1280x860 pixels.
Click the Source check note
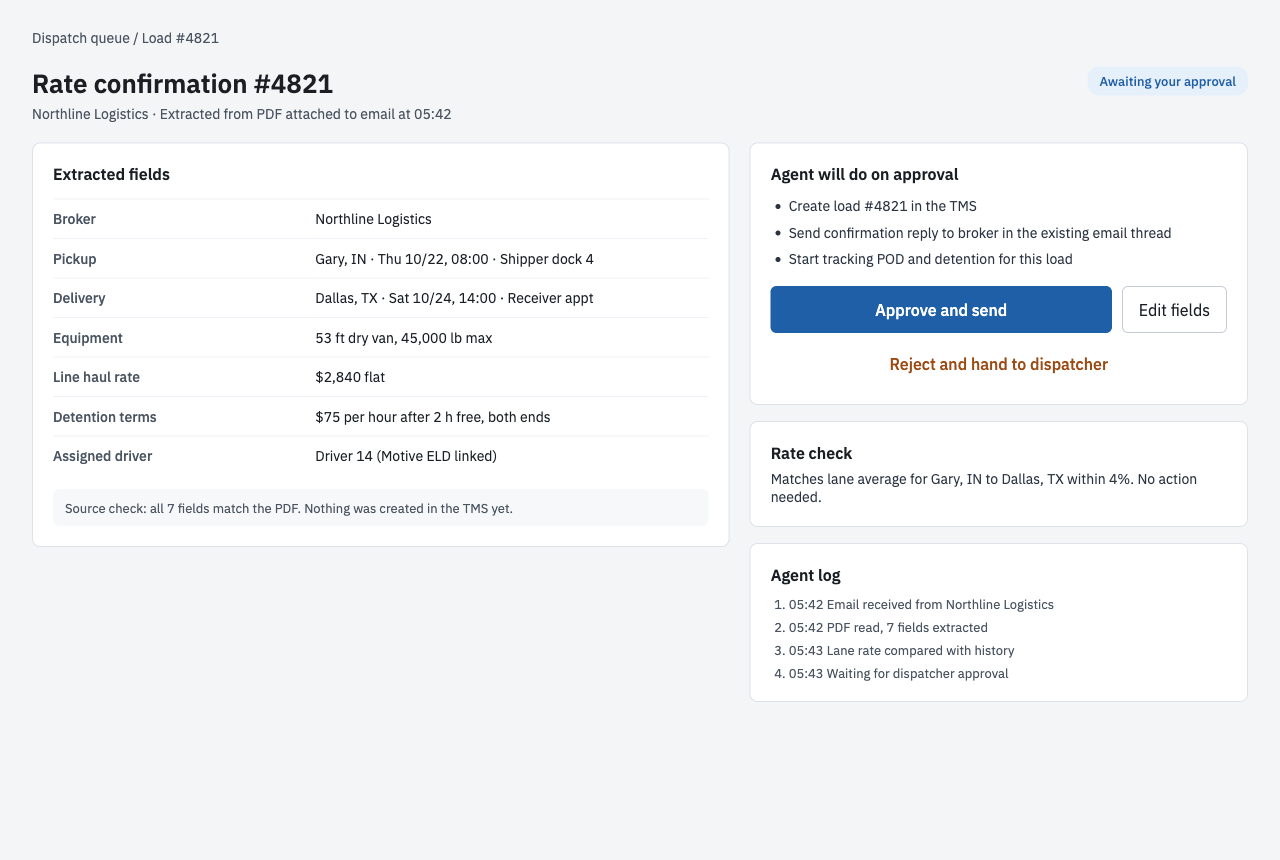380,508
